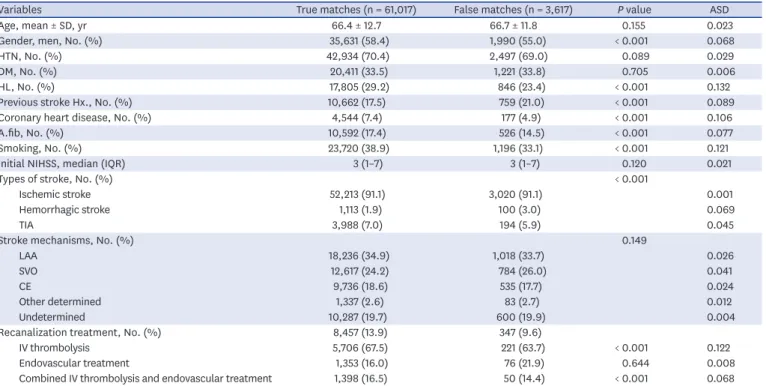The height and width of the screenshot is (386, 766).
Task: Select the cell '8,457 (13.9)'
Action: tap(360, 333)
